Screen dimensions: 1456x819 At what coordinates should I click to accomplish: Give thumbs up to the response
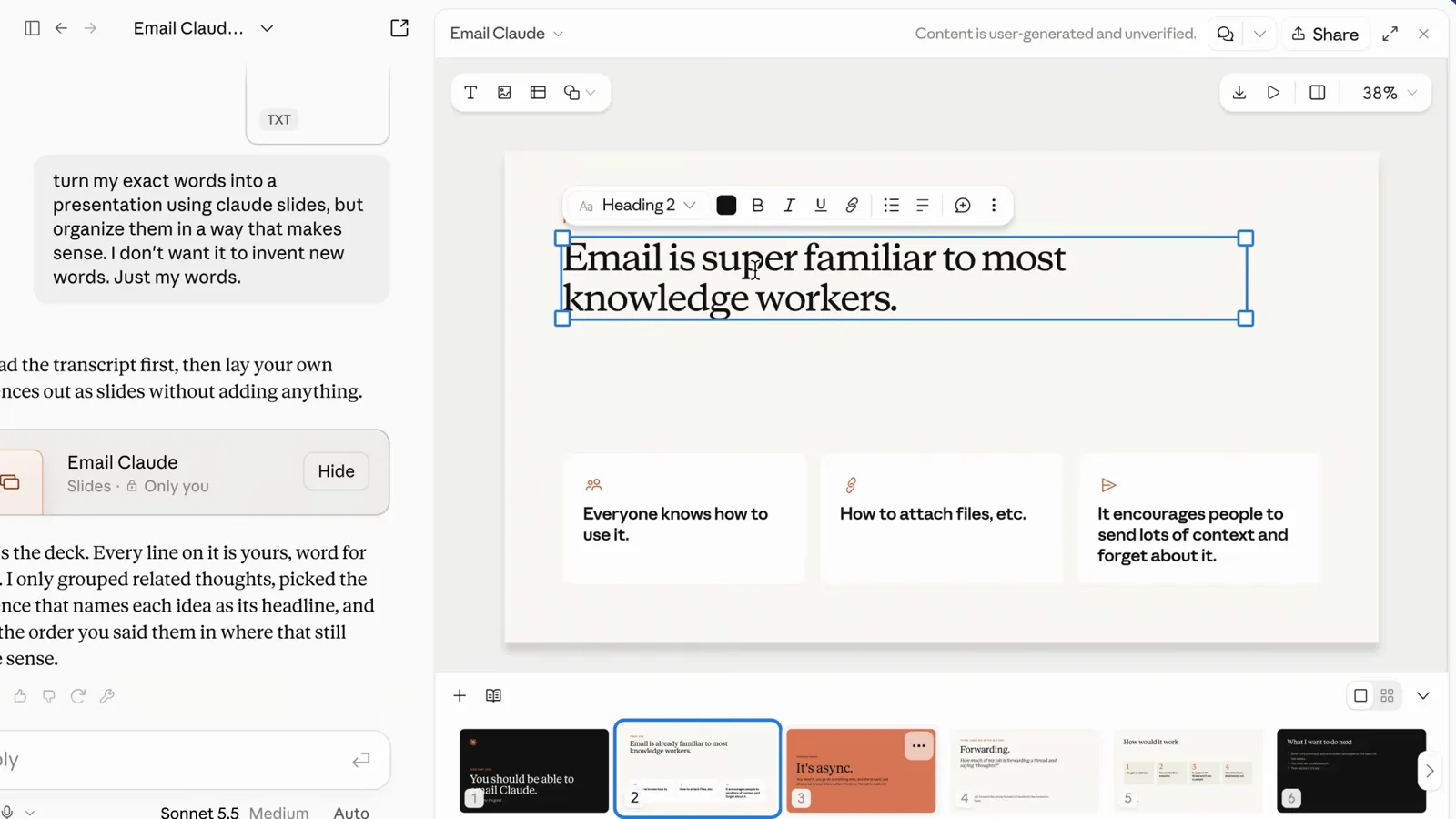(x=20, y=696)
